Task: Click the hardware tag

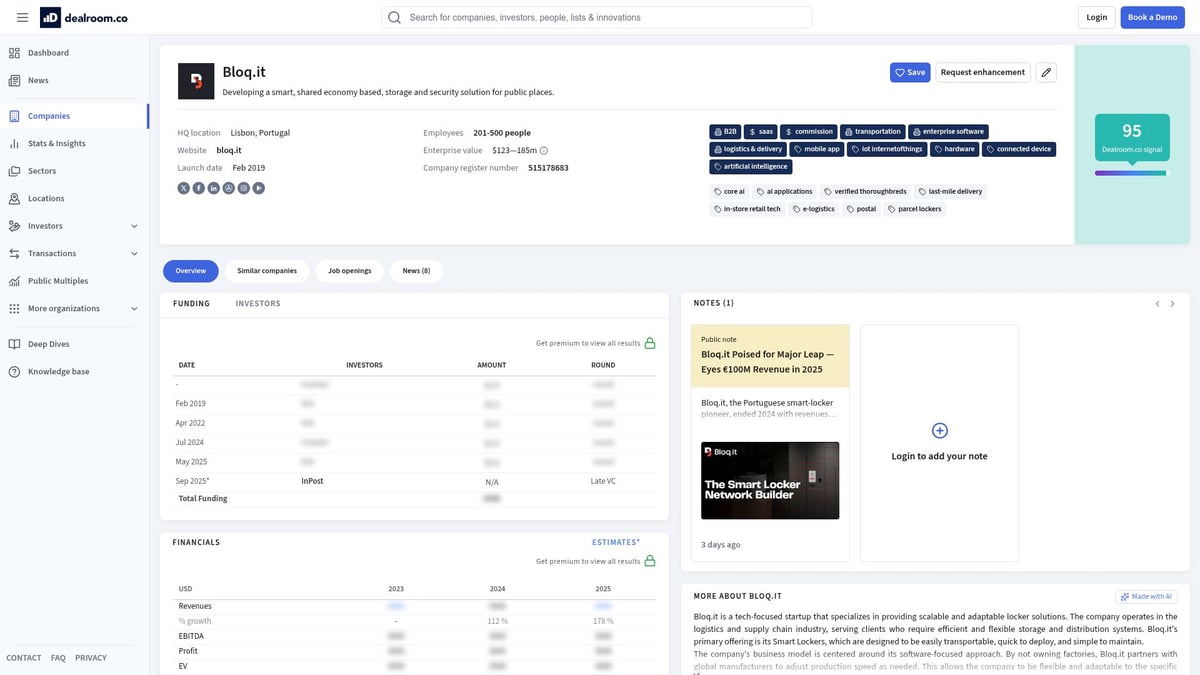Action: (954, 149)
